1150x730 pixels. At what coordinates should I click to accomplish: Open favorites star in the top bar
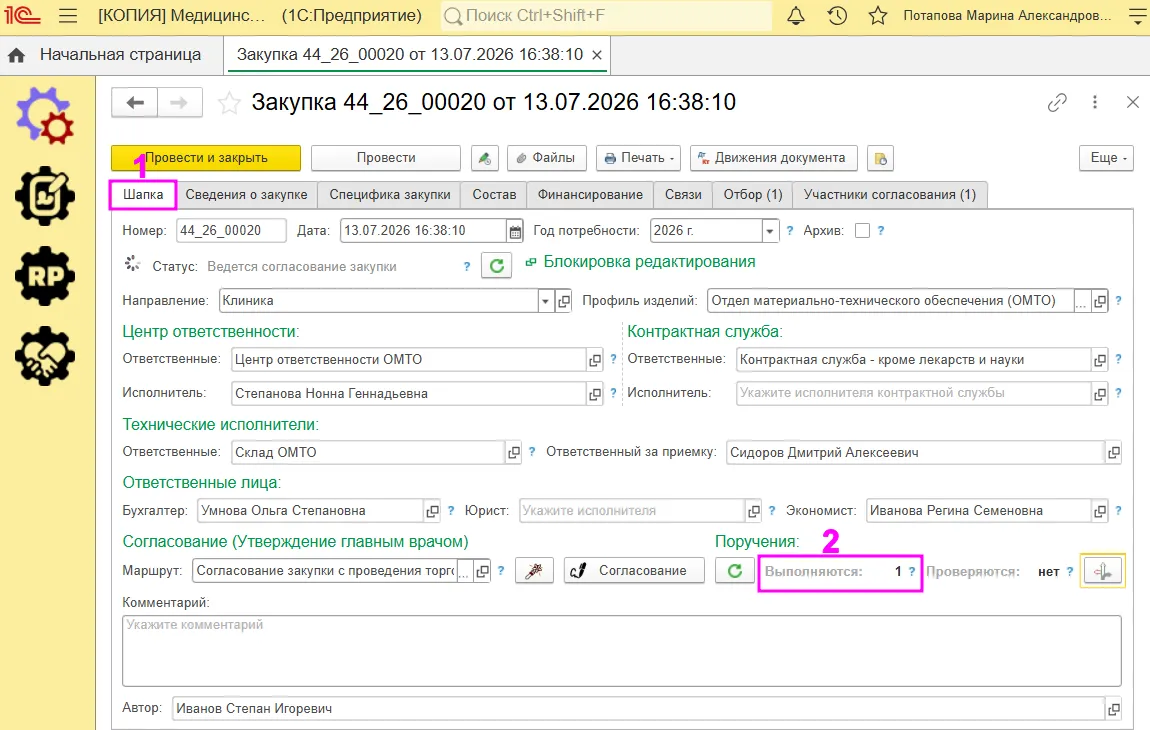[878, 15]
